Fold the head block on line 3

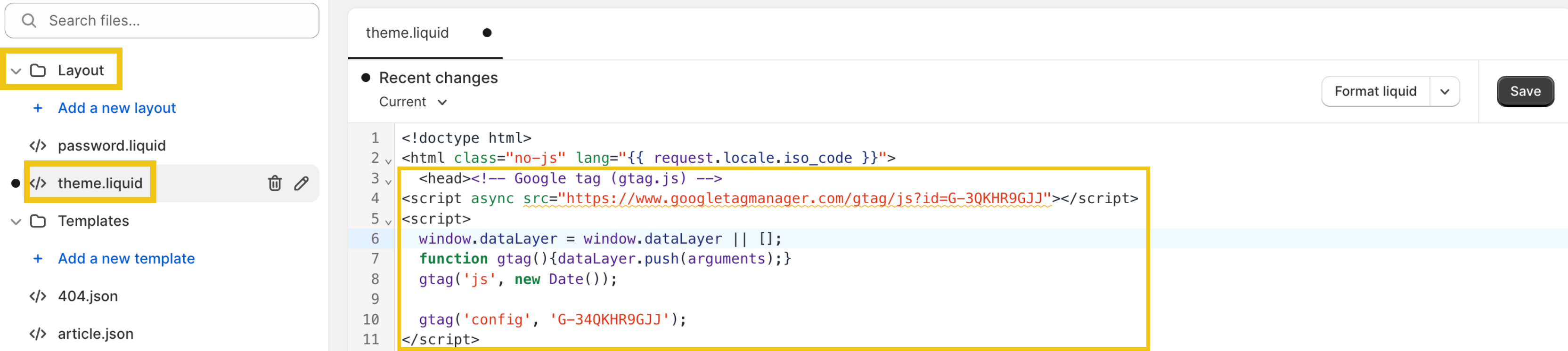388,181
